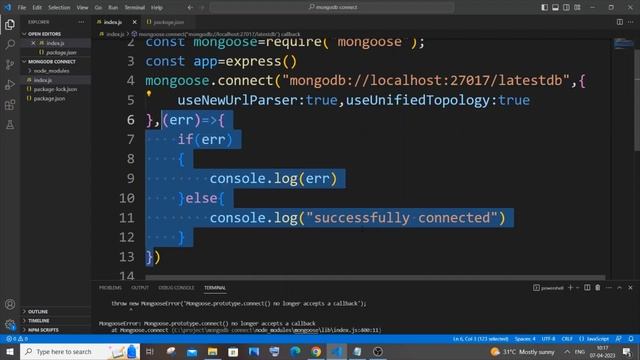This screenshot has width=640, height=360.
Task: Expand the Outline section
Action: pos(56,311)
